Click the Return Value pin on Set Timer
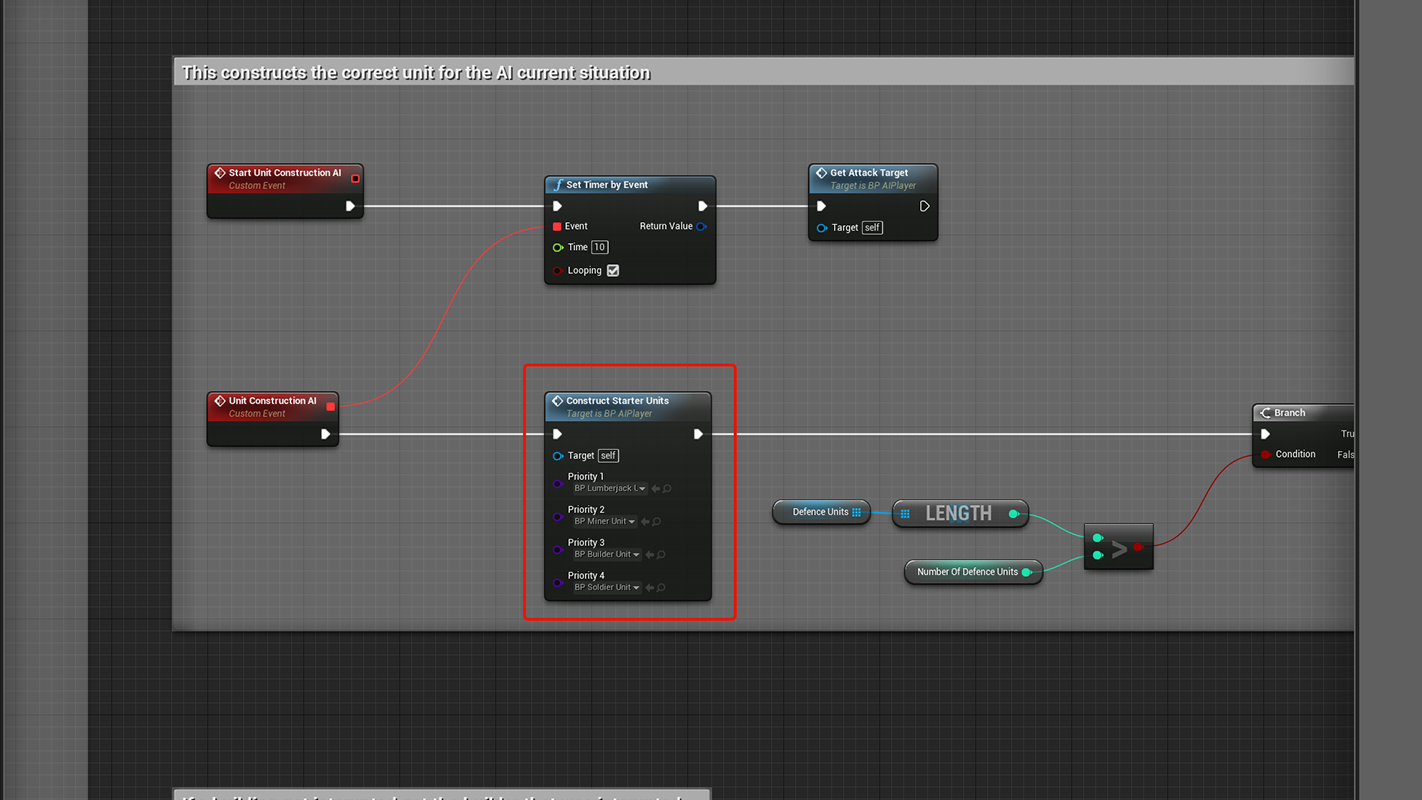 click(x=701, y=226)
